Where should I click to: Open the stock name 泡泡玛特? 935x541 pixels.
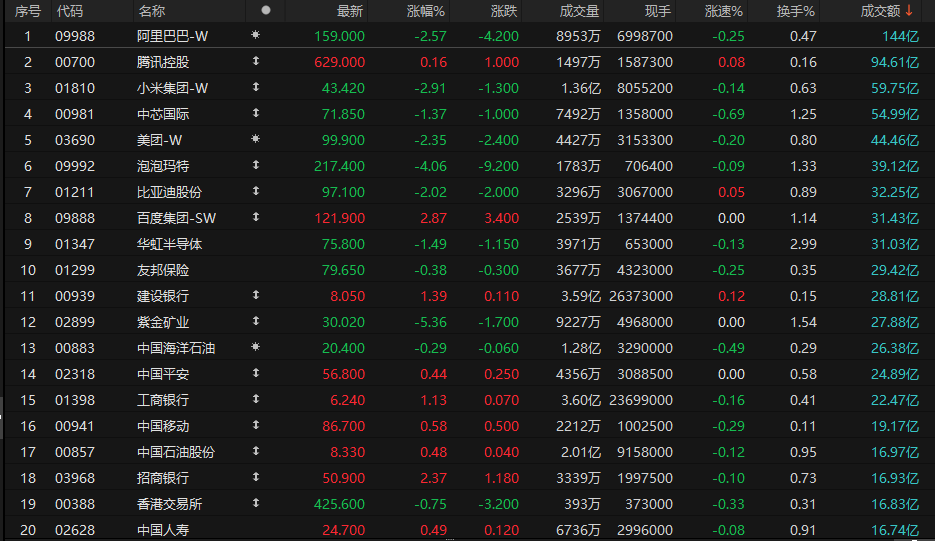(163, 166)
